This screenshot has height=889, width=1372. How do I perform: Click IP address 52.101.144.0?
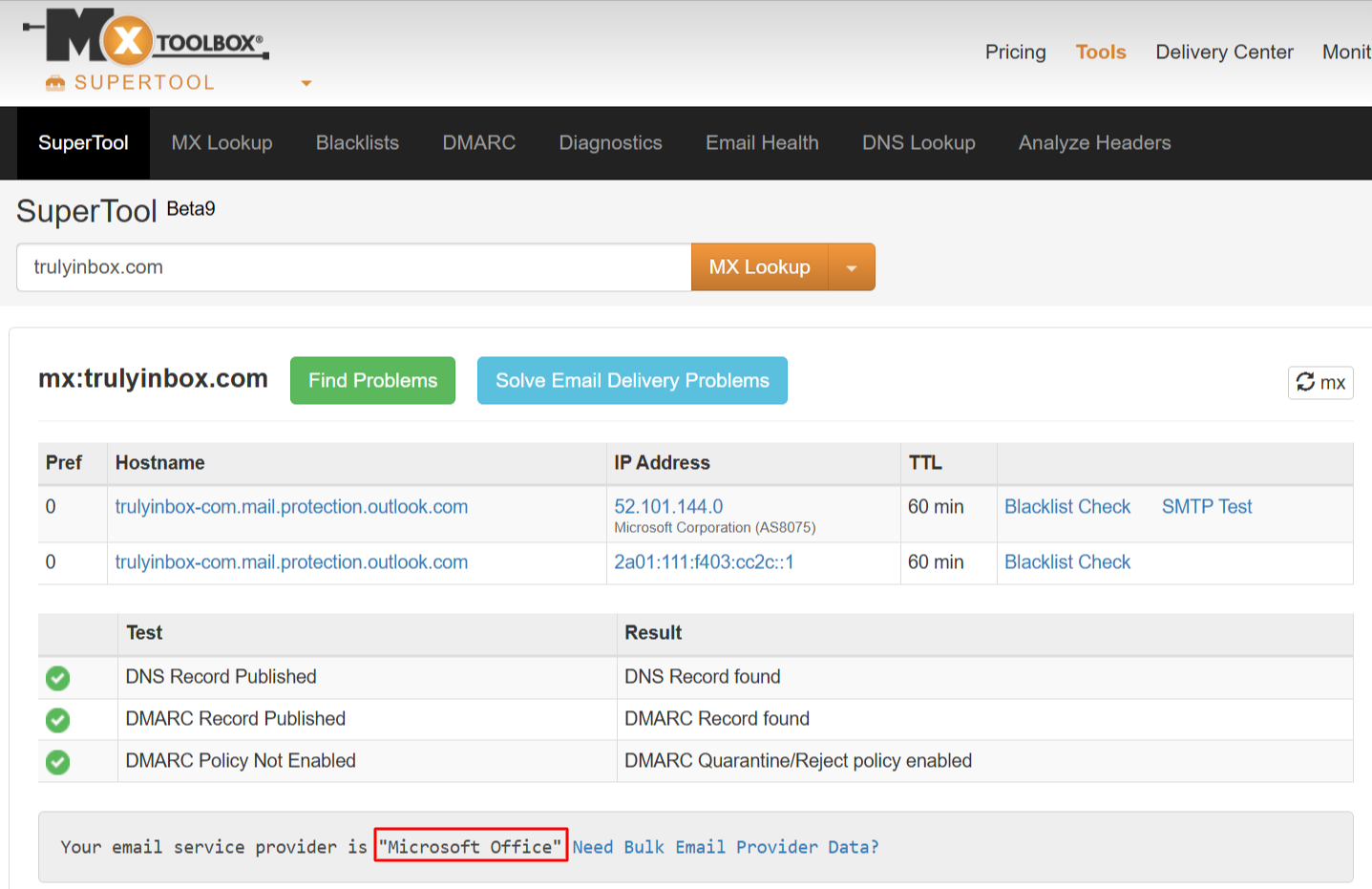[668, 507]
